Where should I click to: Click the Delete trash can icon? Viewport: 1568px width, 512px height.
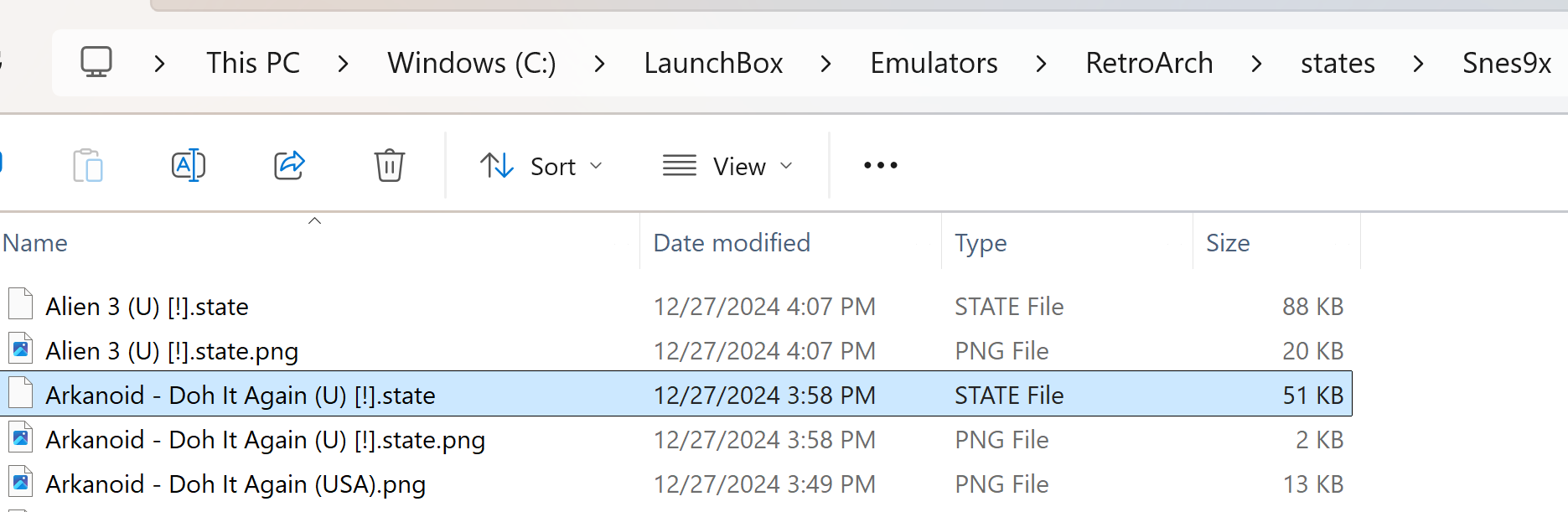click(390, 165)
